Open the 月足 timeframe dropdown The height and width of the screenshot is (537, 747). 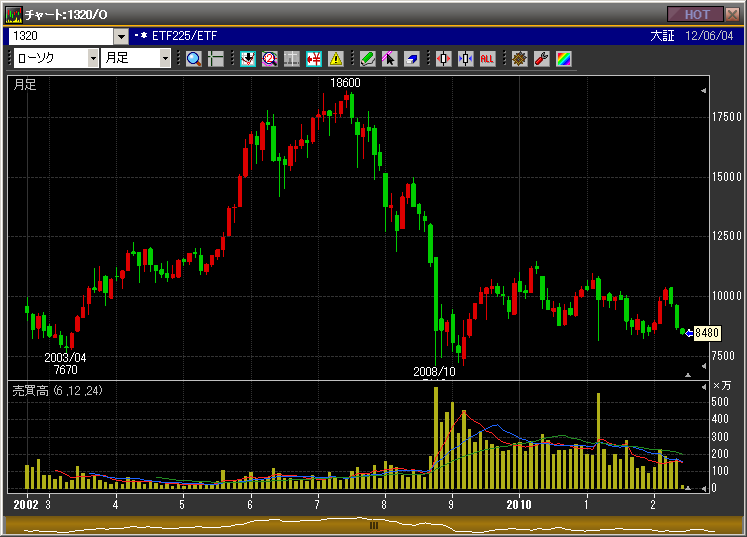[166, 58]
